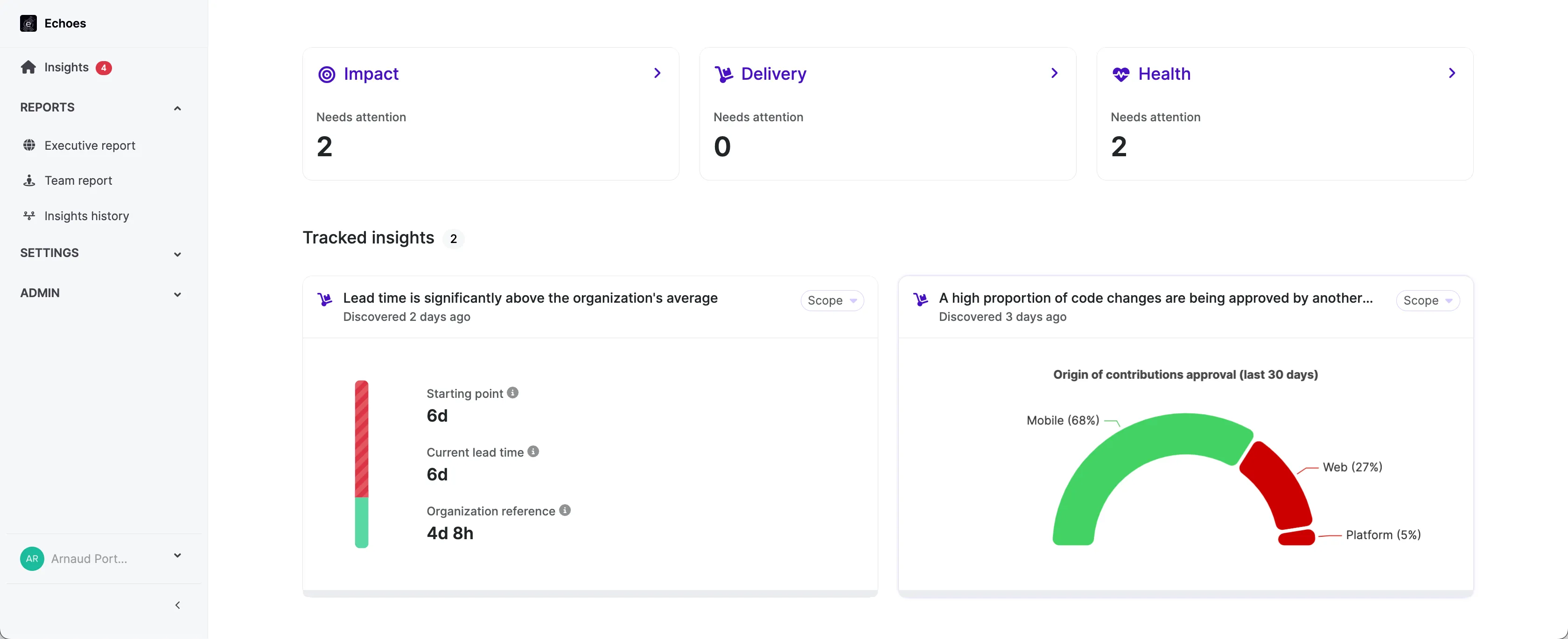1568x639 pixels.
Task: Click the Tracked insights count badge 2
Action: coord(454,238)
